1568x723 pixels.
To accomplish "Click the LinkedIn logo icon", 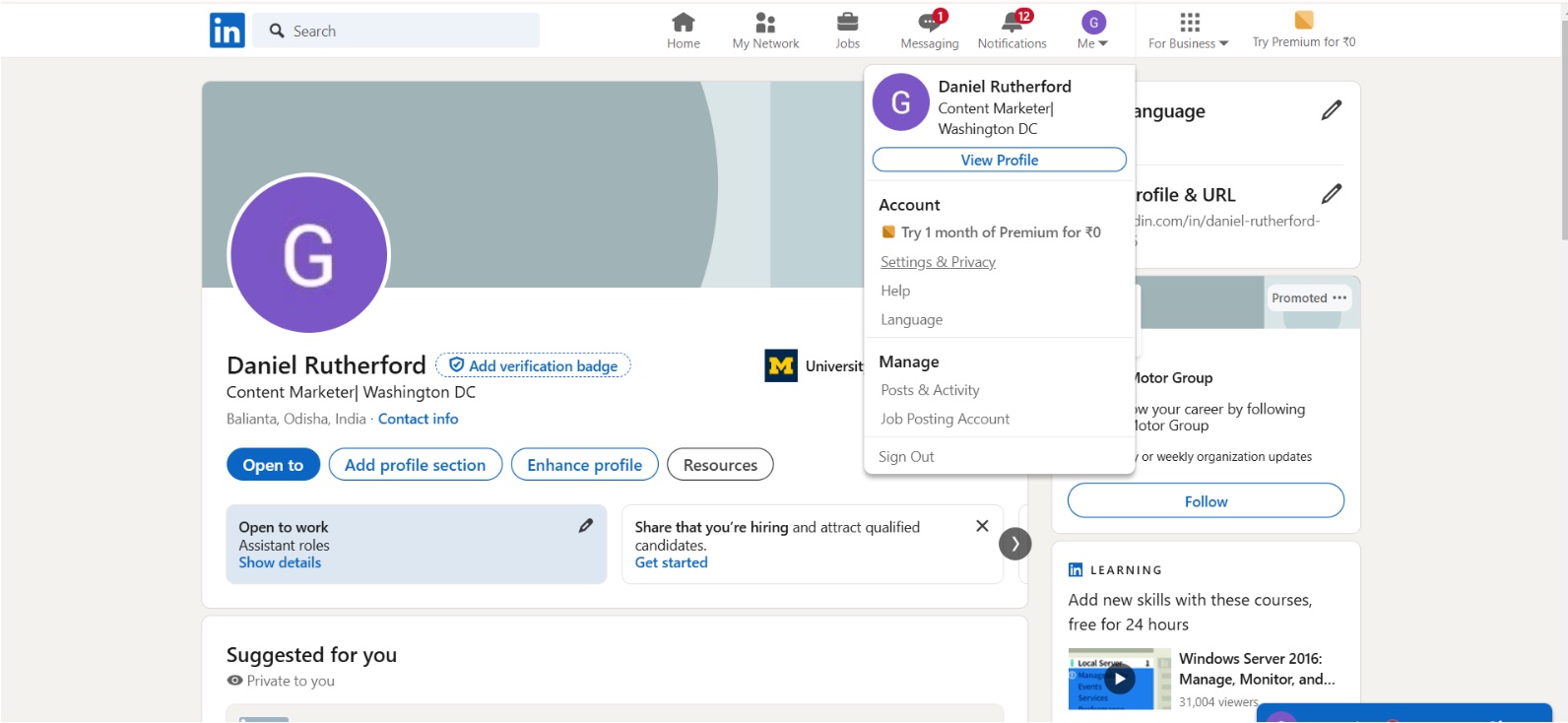I will 227,31.
